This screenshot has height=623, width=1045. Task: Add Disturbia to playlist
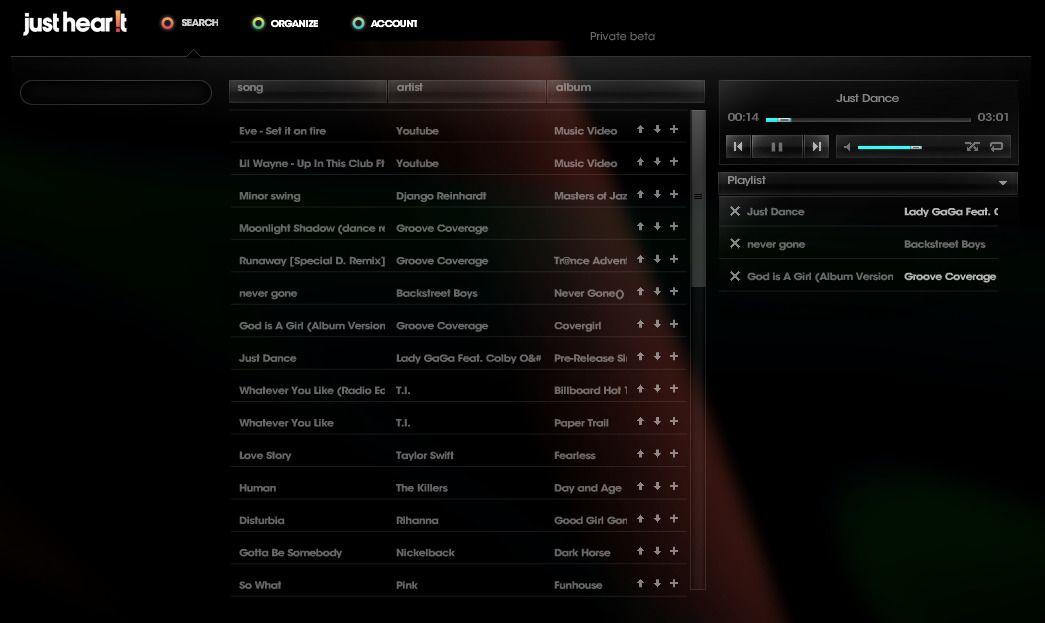point(674,519)
